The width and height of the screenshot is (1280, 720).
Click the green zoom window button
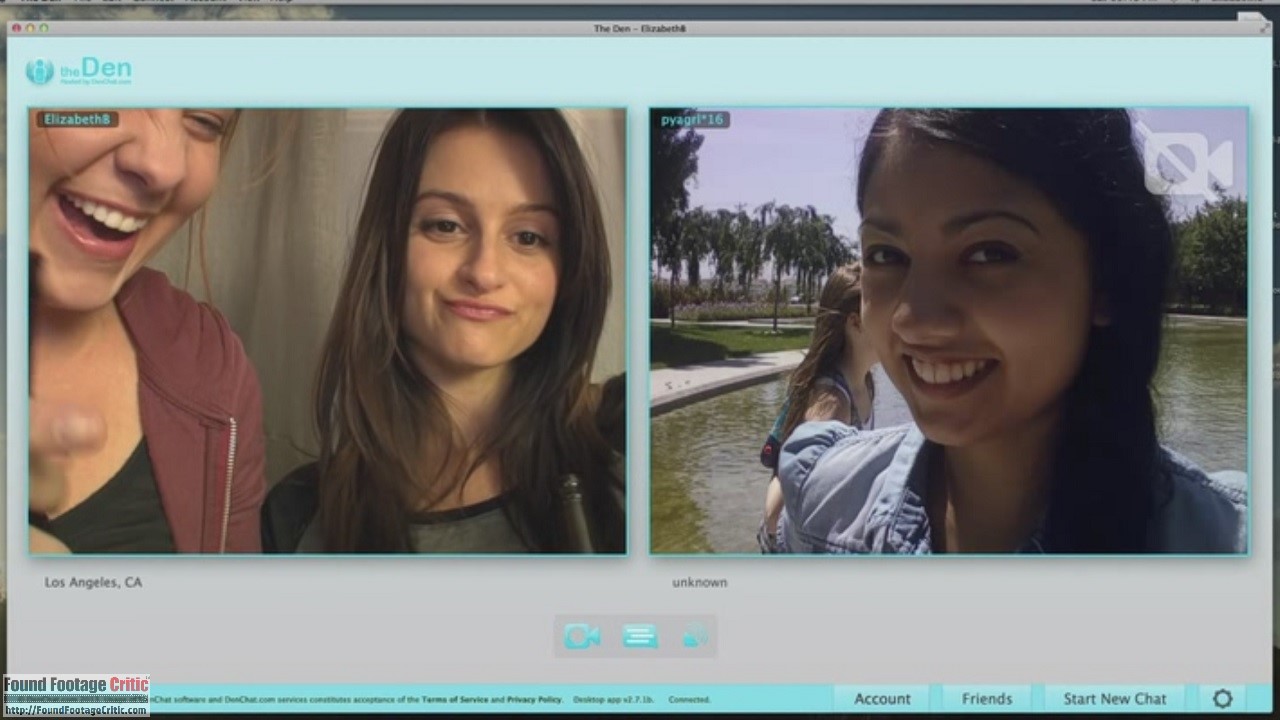point(43,28)
